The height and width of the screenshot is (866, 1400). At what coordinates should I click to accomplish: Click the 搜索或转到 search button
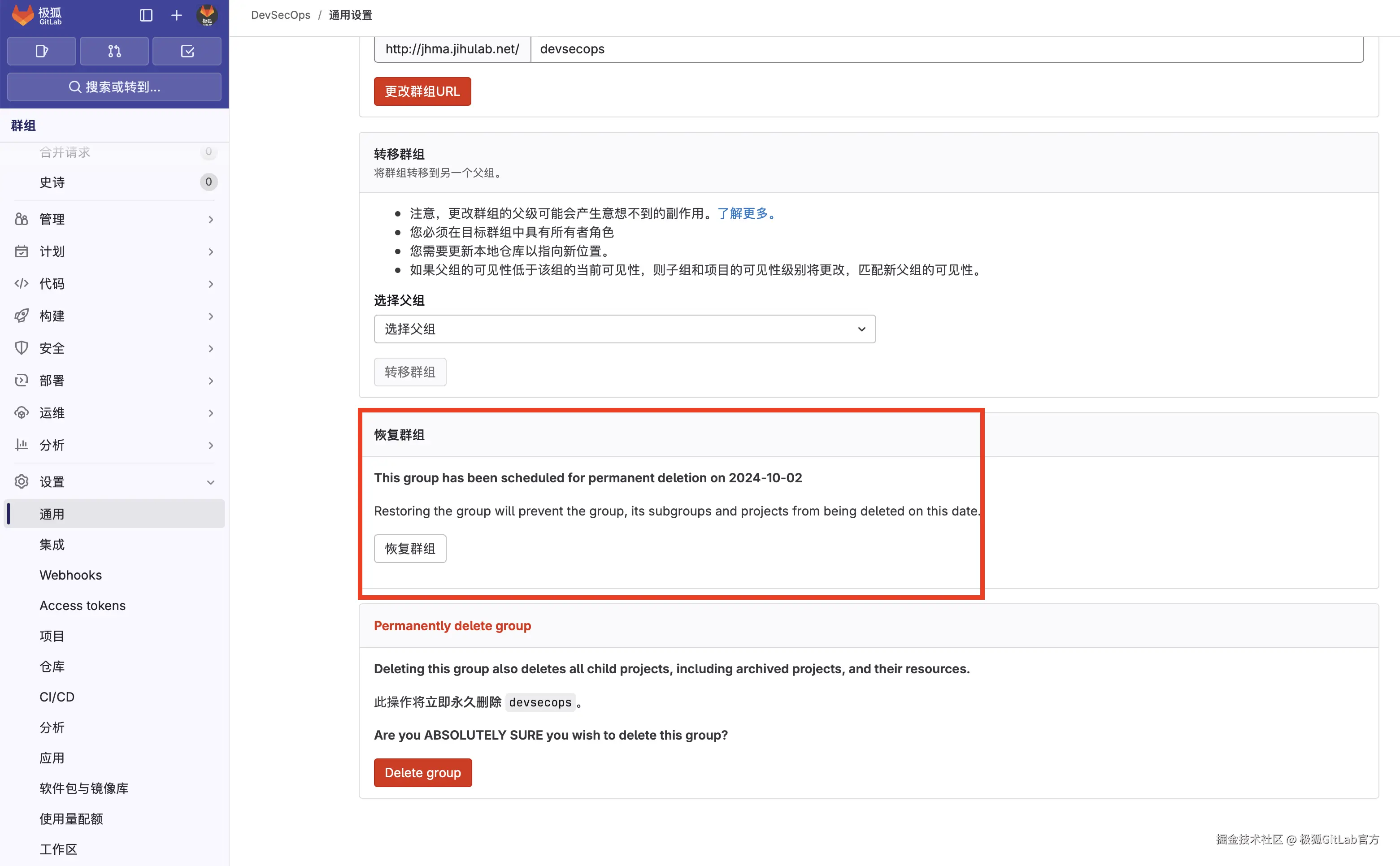tap(114, 87)
